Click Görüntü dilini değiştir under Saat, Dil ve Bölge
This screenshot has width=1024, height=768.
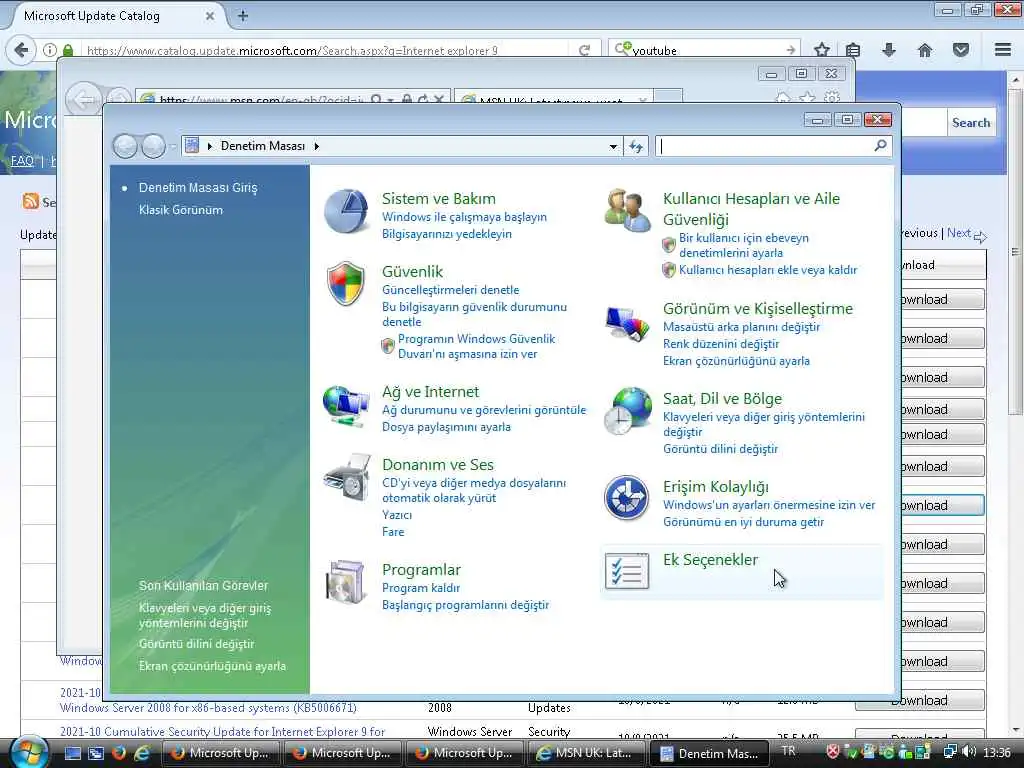(x=720, y=449)
